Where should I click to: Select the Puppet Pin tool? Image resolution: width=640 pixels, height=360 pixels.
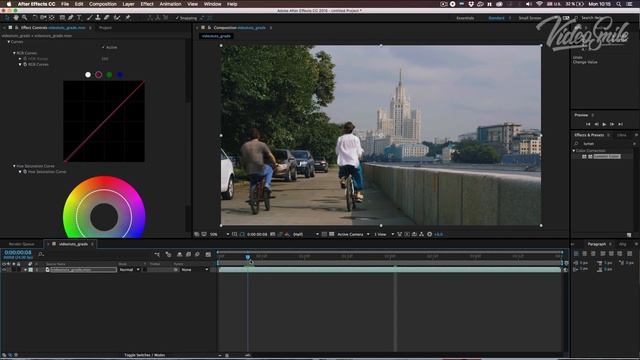[x=128, y=18]
